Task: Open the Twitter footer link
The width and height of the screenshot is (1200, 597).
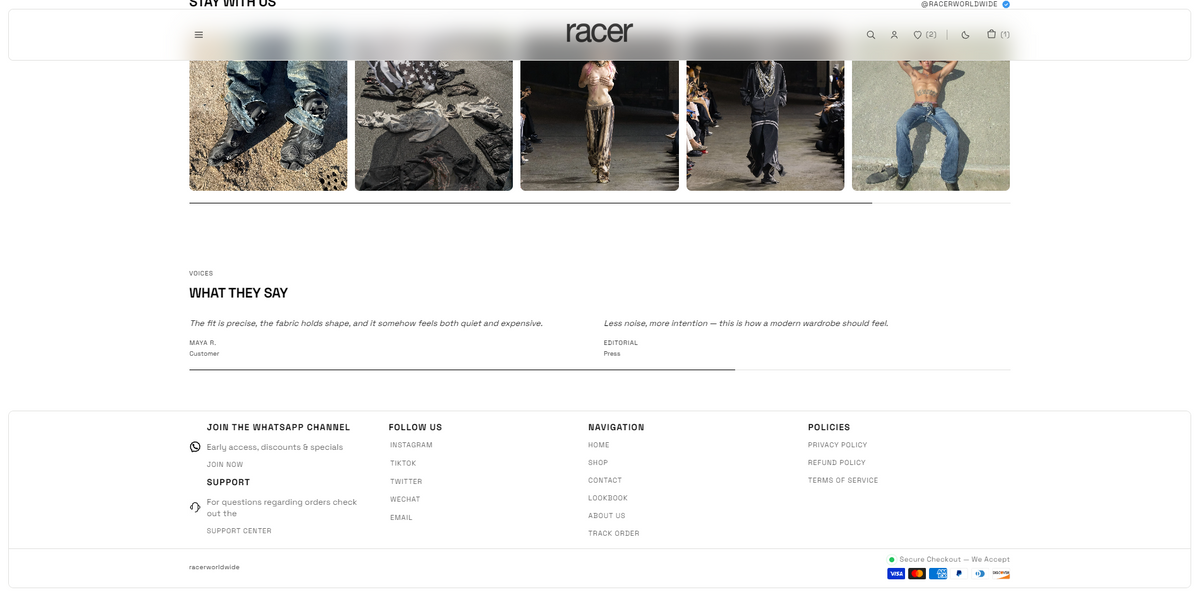Action: pos(406,482)
